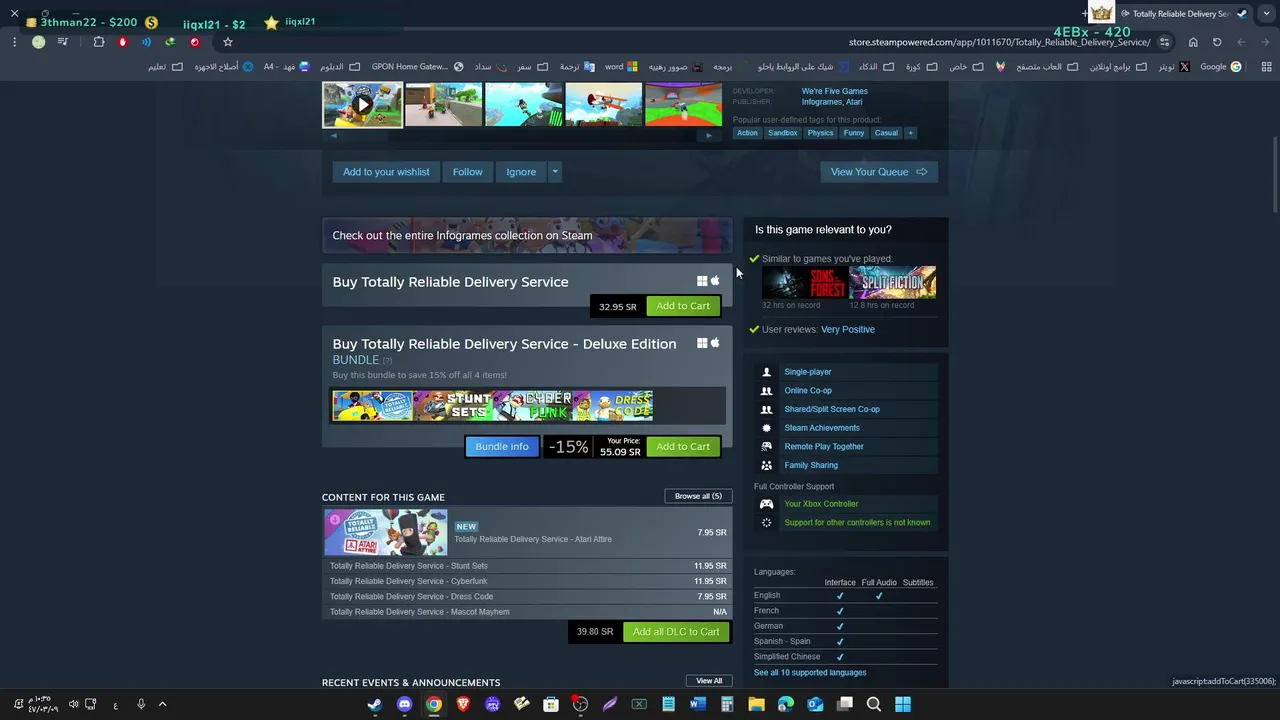This screenshot has height=720, width=1280.
Task: Open the Sandbox tag
Action: [x=783, y=133]
